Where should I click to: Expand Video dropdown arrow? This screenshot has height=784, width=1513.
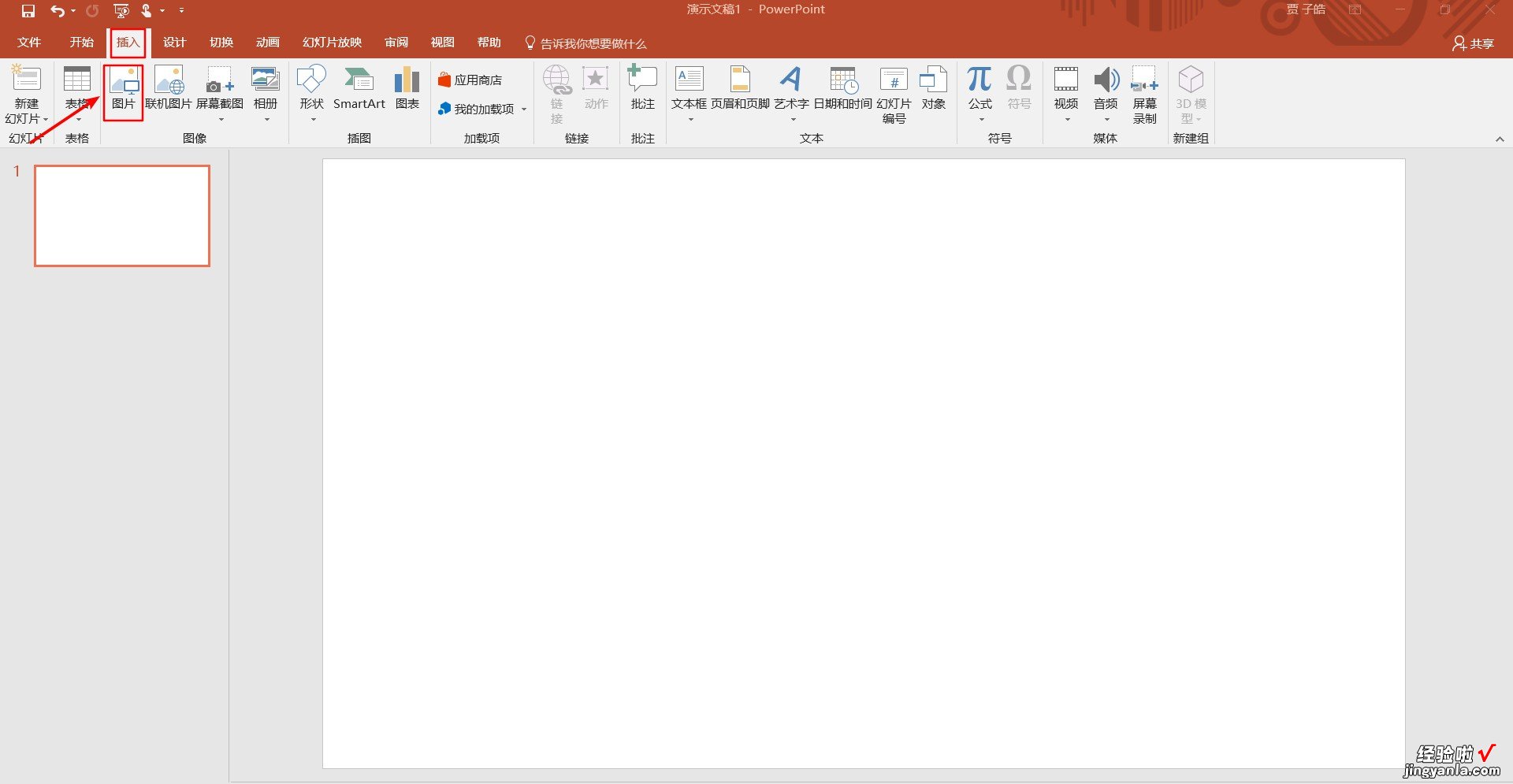pyautogui.click(x=1068, y=120)
